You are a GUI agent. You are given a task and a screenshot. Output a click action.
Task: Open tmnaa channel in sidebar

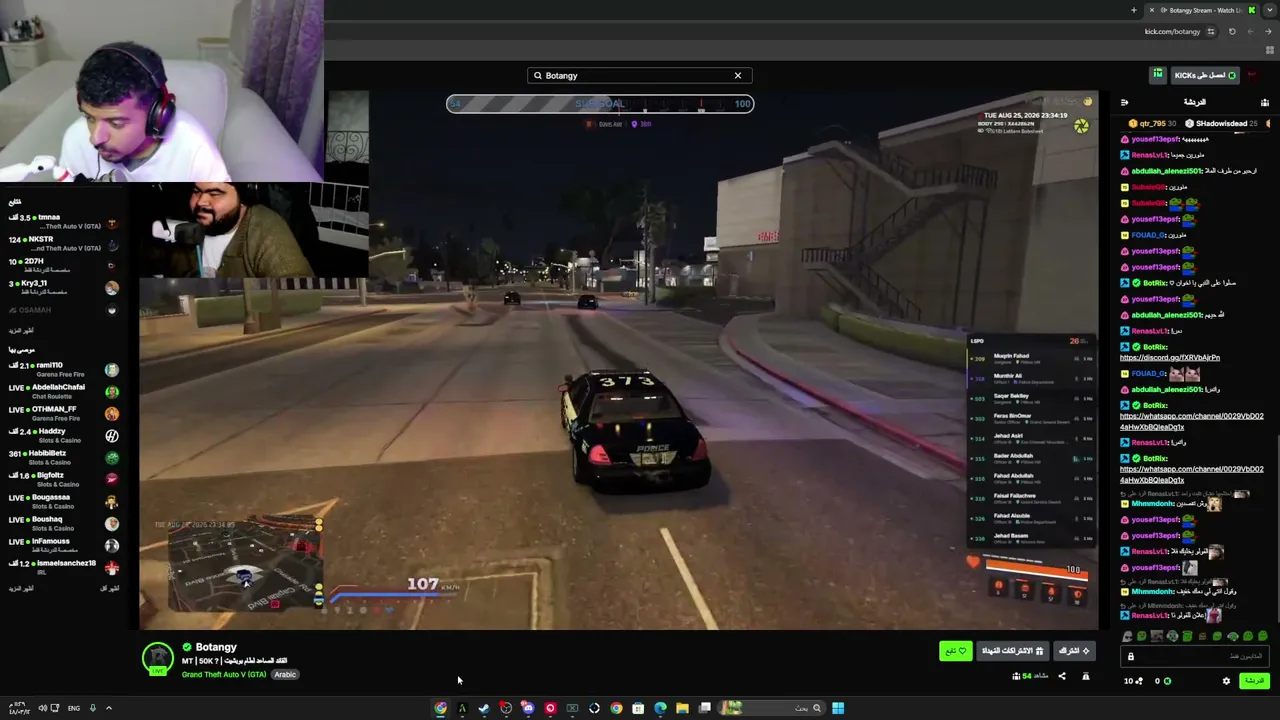pyautogui.click(x=62, y=222)
